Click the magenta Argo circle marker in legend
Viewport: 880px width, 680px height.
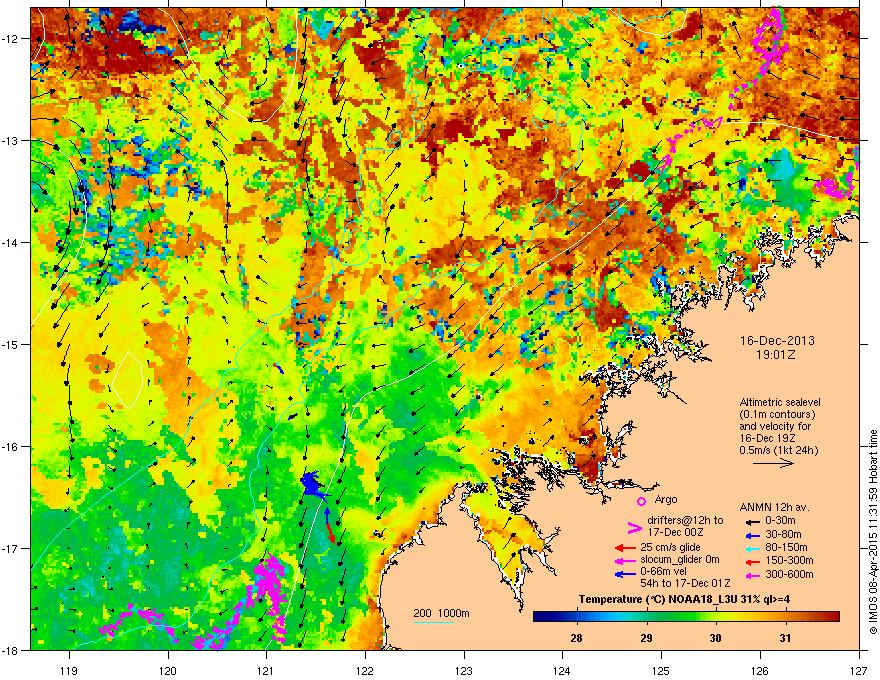(x=641, y=501)
